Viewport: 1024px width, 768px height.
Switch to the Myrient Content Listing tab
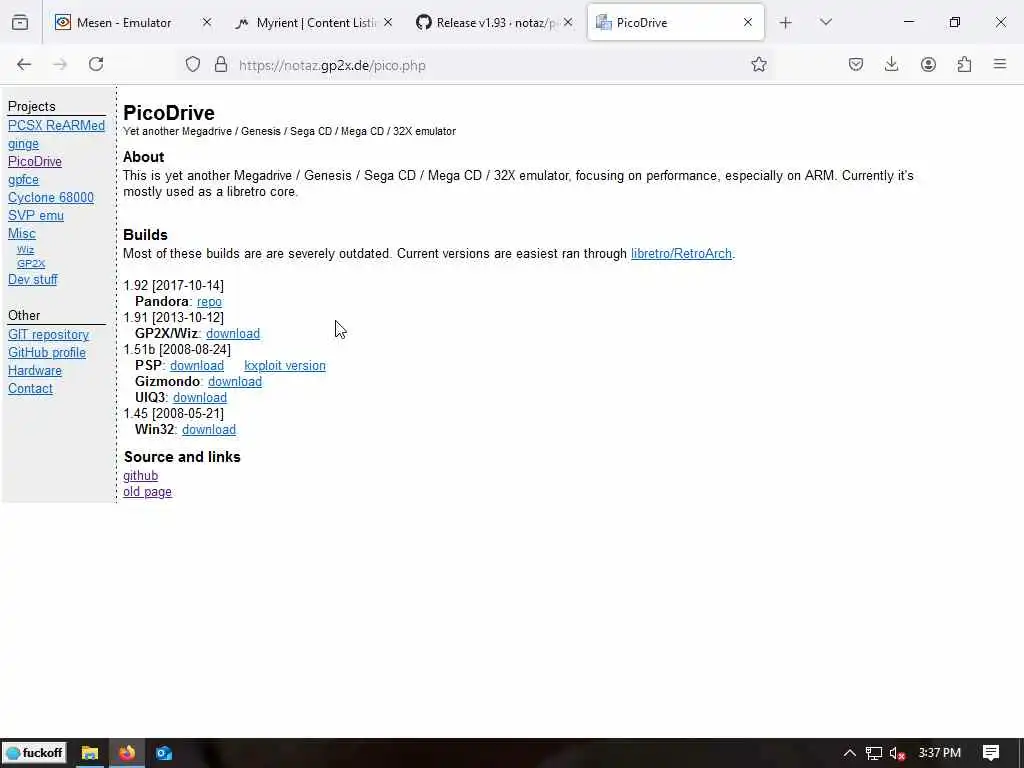coord(307,23)
